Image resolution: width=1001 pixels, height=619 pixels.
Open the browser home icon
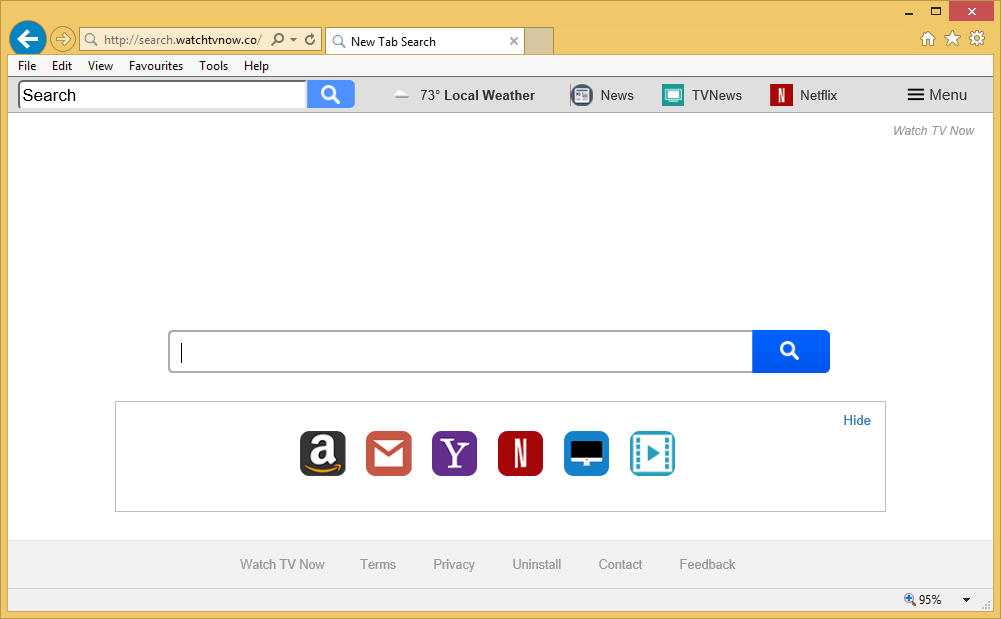928,39
